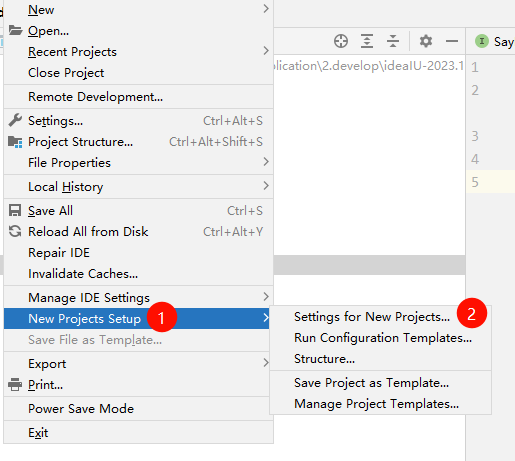
Task: Click the Print printer icon
Action: click(x=15, y=385)
